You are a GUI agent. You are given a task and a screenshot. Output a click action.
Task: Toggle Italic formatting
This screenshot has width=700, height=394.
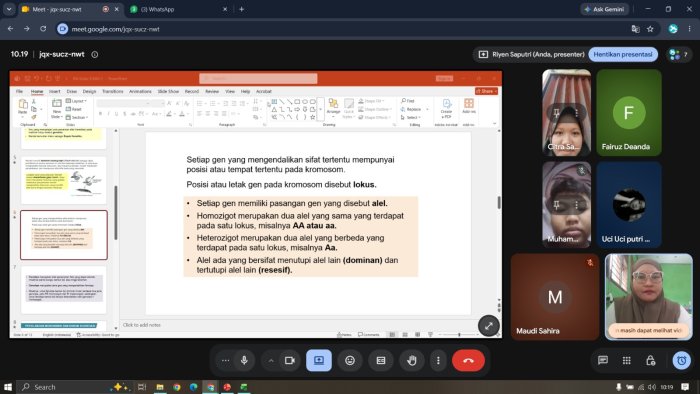tap(108, 114)
